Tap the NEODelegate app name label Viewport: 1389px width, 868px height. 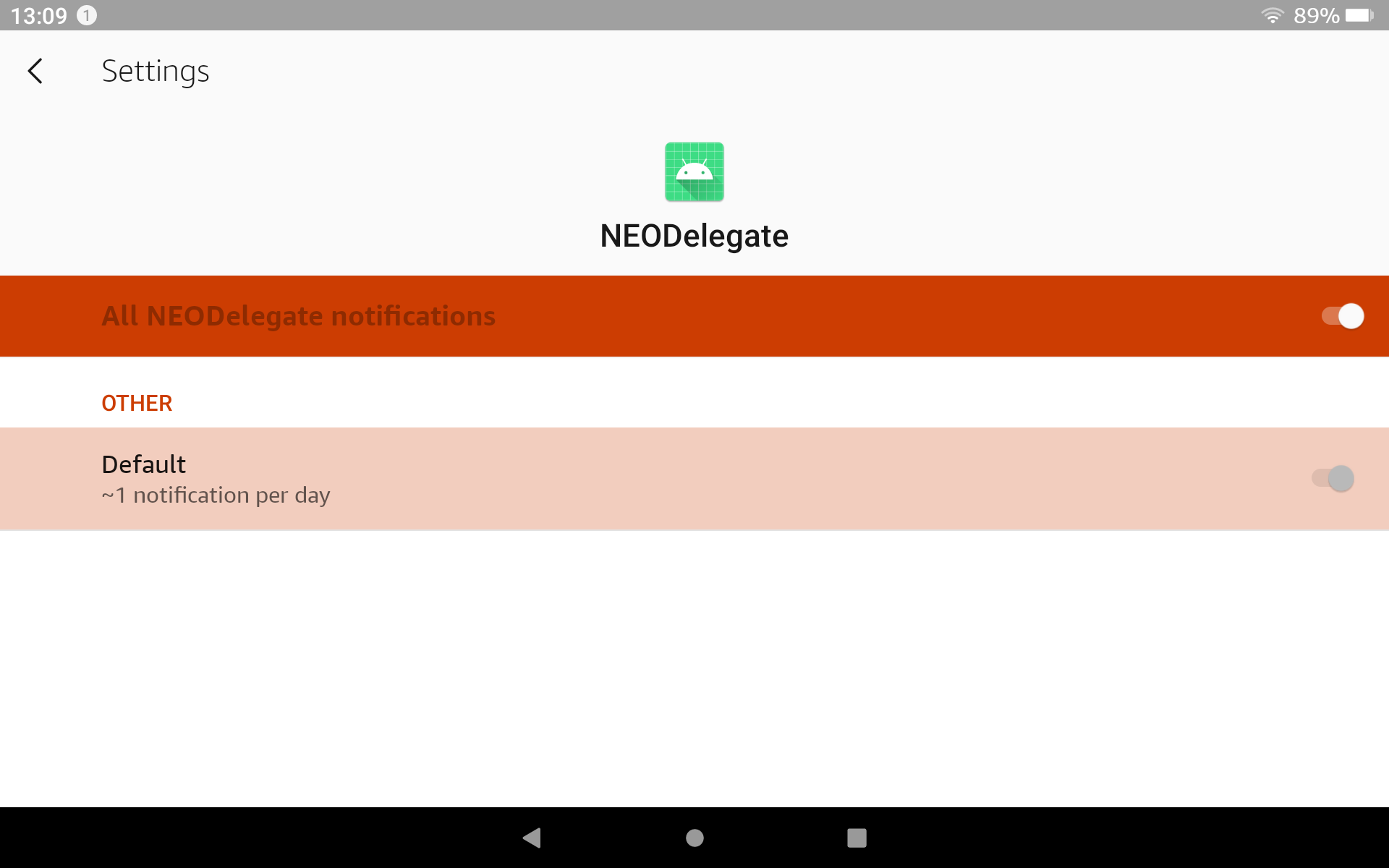click(694, 235)
